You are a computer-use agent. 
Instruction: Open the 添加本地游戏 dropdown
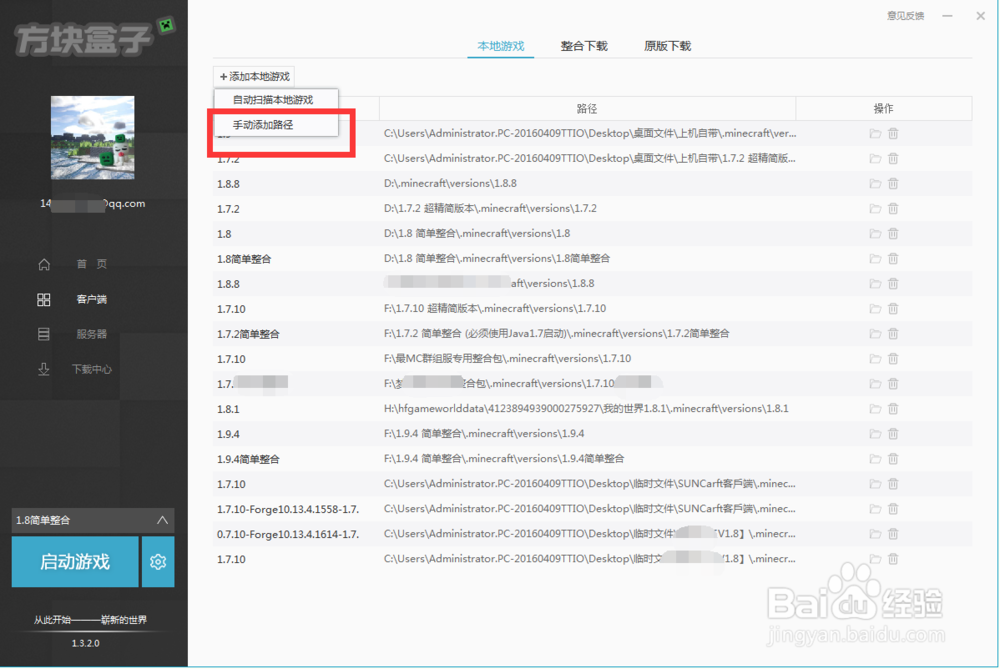(x=253, y=75)
